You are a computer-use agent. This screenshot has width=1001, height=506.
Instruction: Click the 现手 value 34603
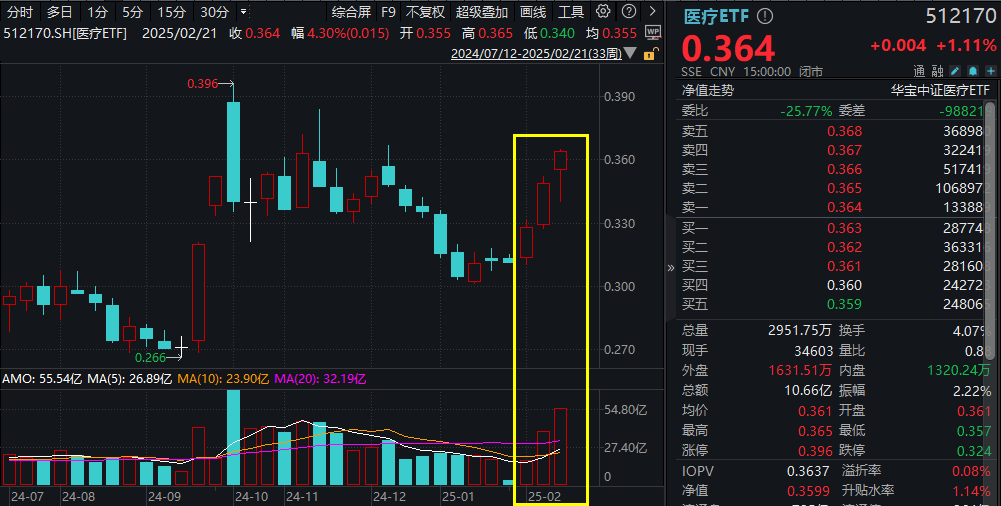tap(813, 351)
